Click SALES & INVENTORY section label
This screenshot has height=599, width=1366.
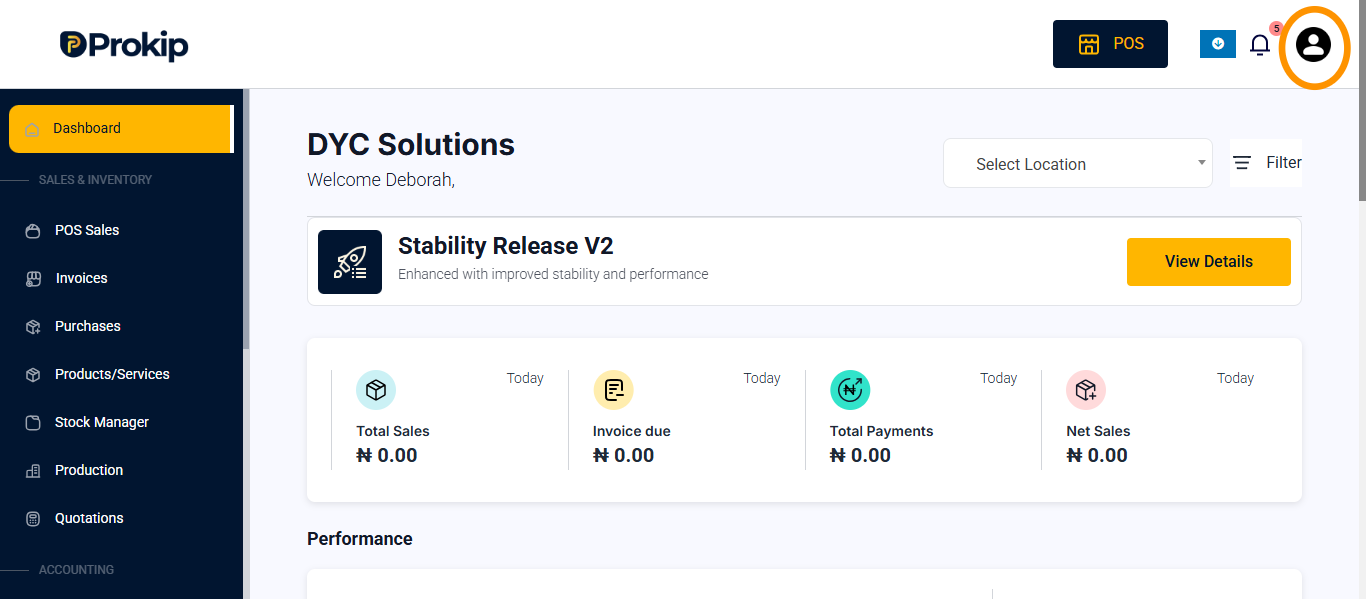95,180
